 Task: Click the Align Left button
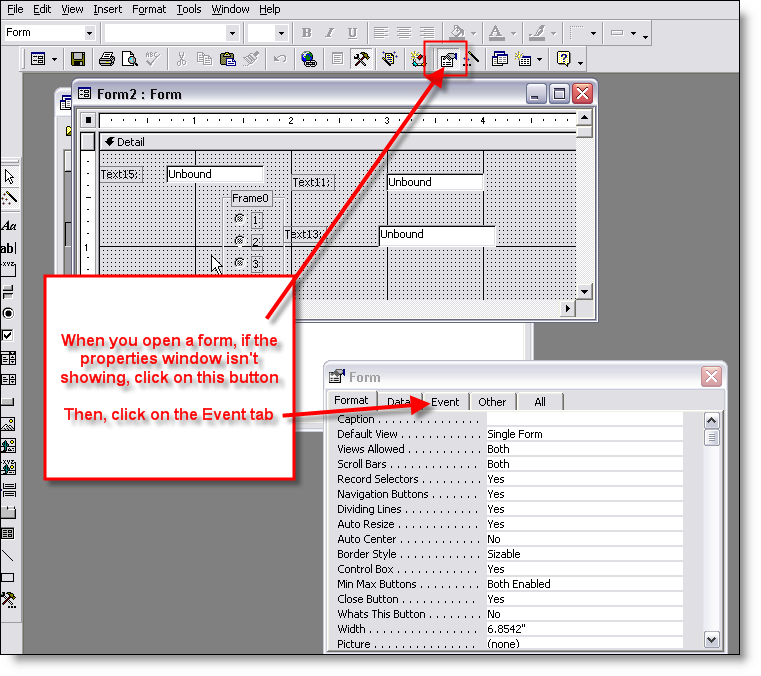(381, 33)
